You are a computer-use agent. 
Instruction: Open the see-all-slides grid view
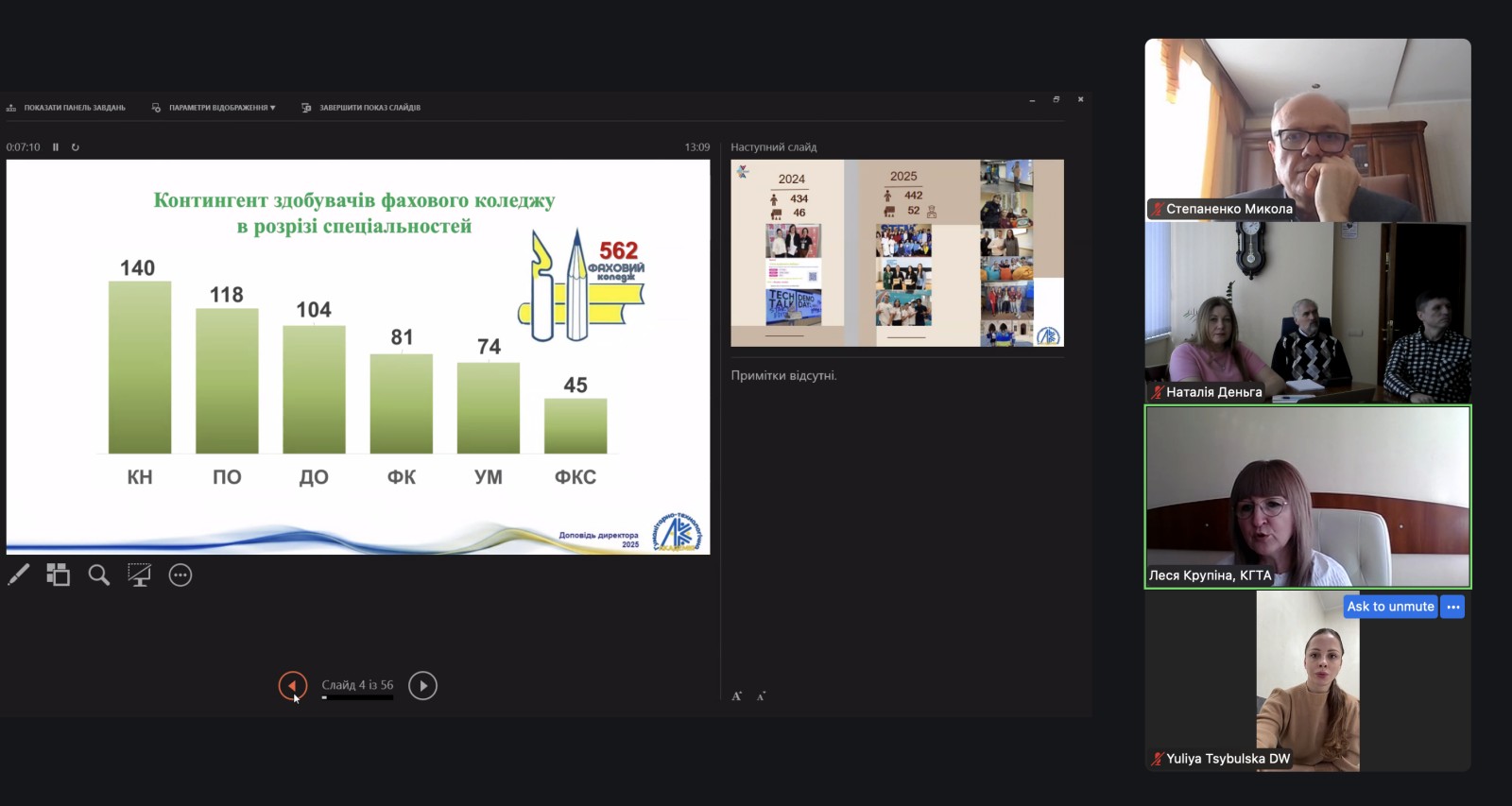tap(59, 574)
